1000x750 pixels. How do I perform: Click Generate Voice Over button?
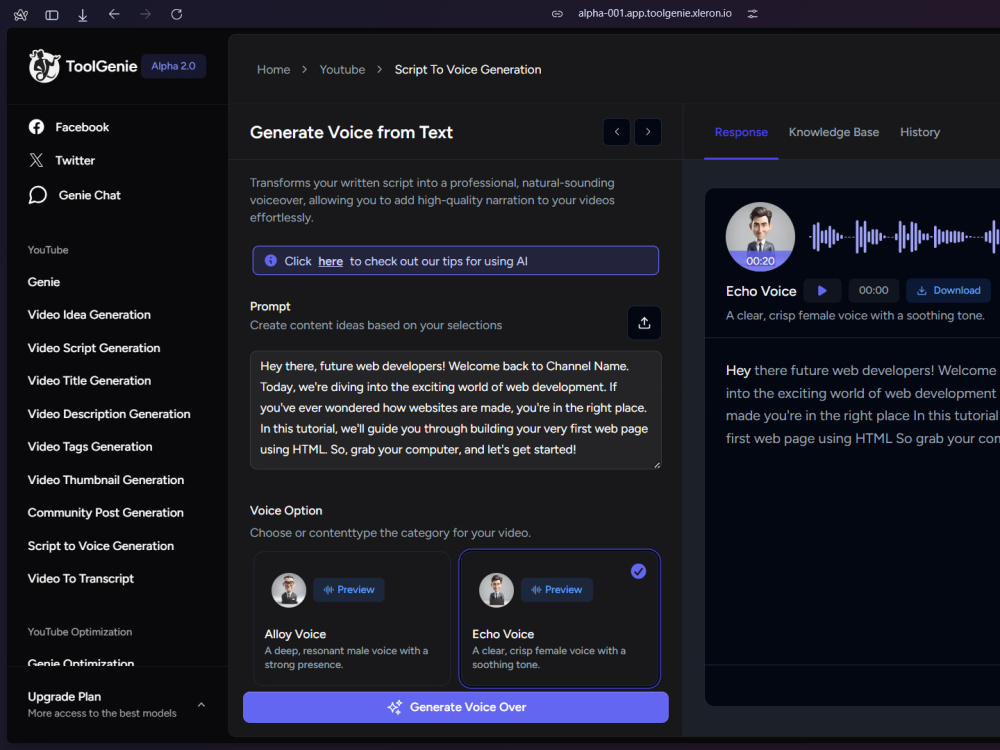[455, 707]
